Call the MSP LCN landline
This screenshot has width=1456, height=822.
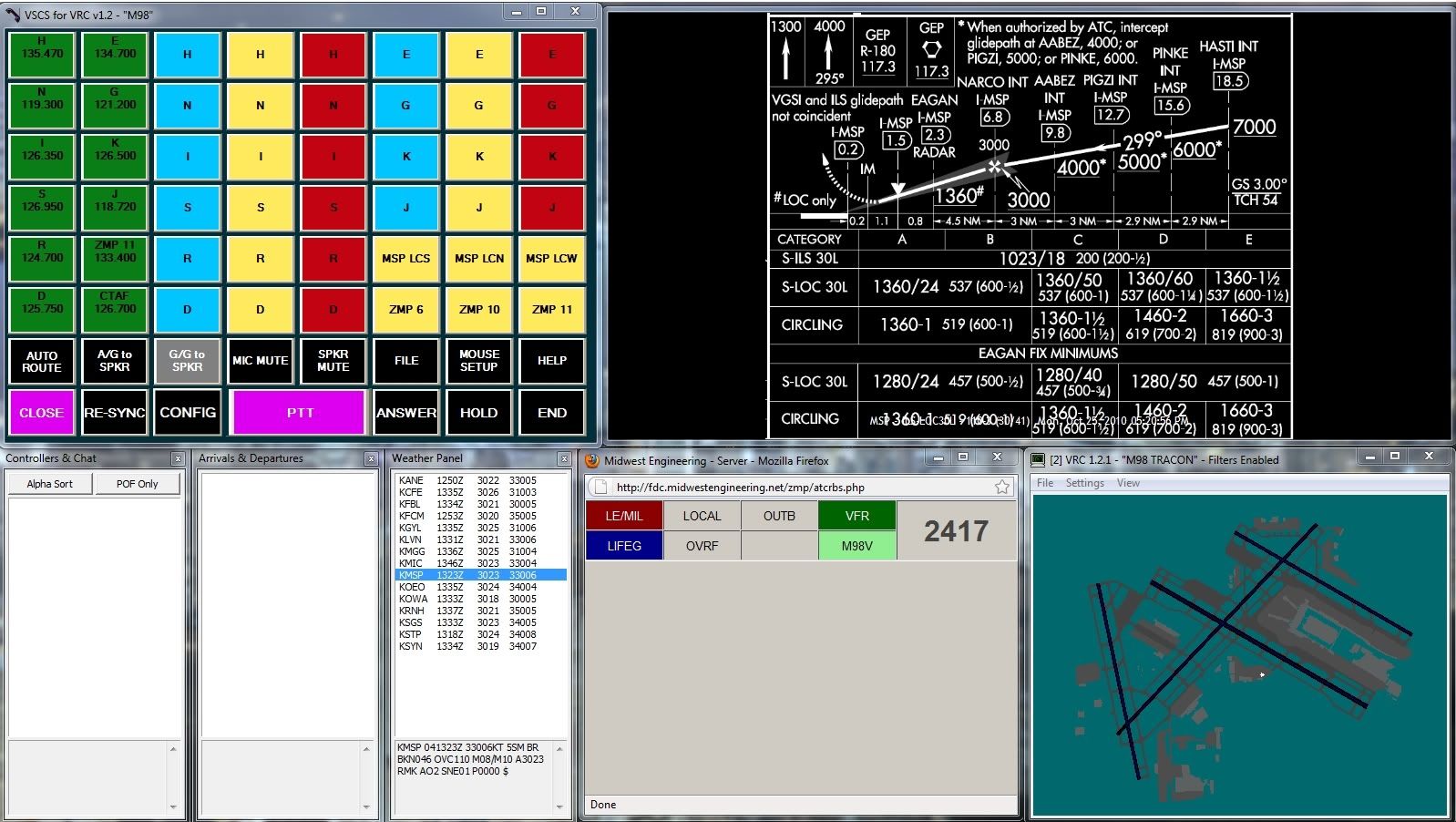pyautogui.click(x=479, y=258)
